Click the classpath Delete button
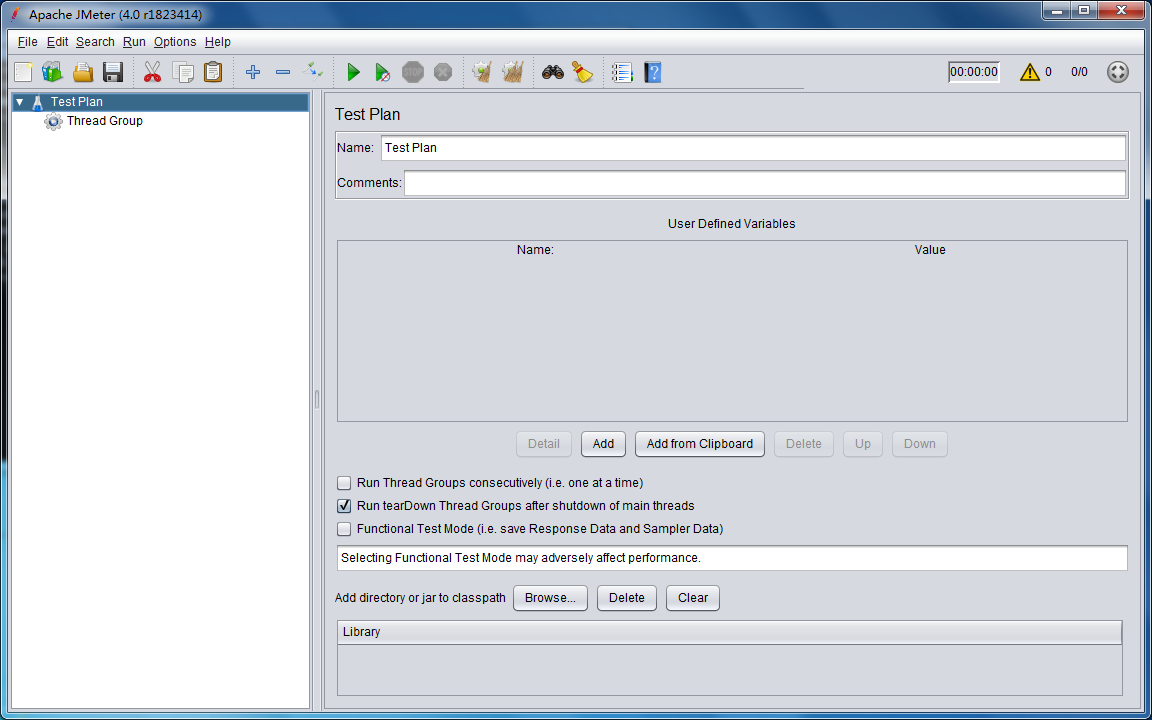Screen dimensions: 1152x720 pyautogui.click(x=627, y=598)
